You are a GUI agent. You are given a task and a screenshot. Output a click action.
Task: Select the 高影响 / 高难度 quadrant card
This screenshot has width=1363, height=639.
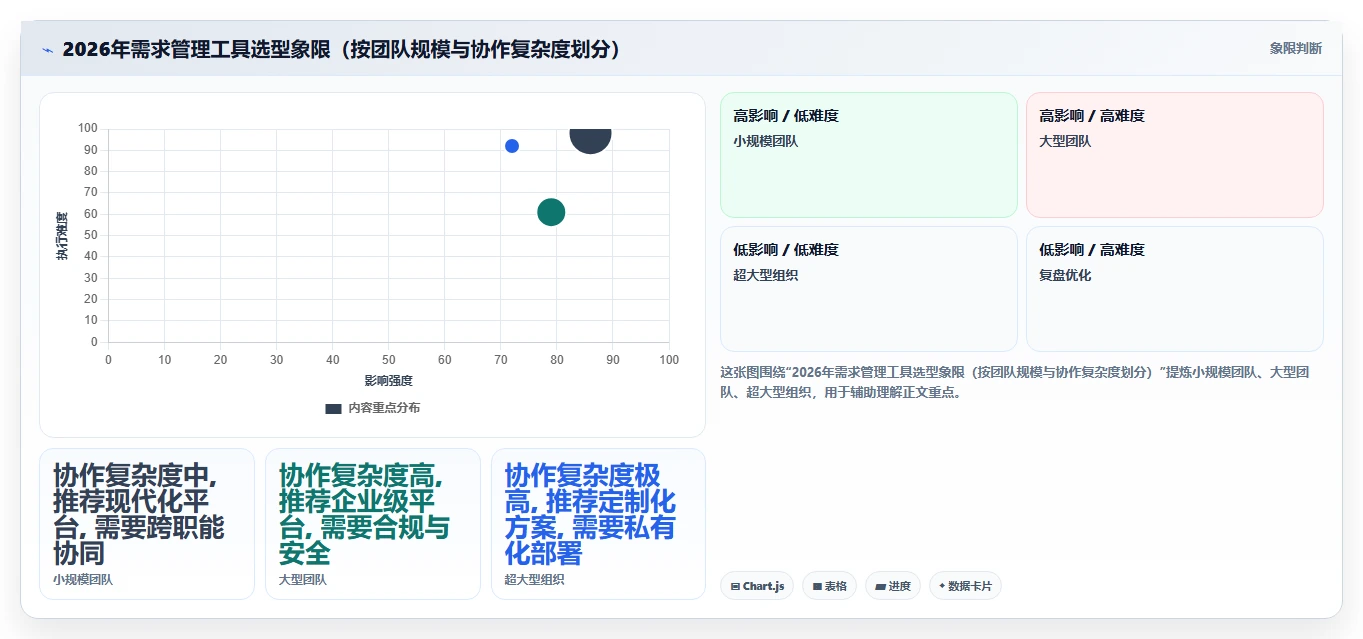[1174, 155]
